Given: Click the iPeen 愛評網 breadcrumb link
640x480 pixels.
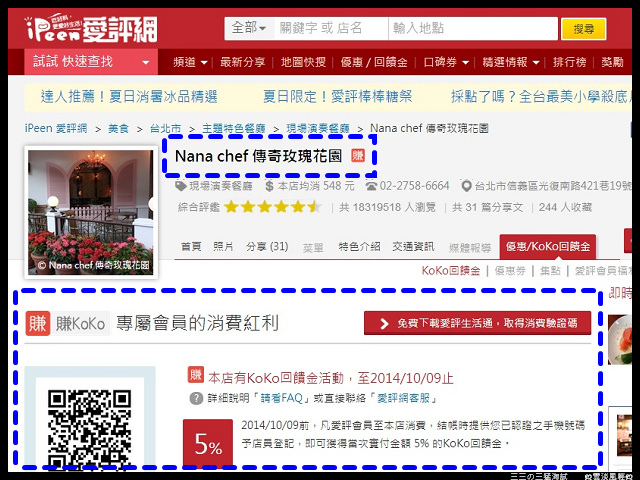Looking at the screenshot, I should click(x=56, y=128).
